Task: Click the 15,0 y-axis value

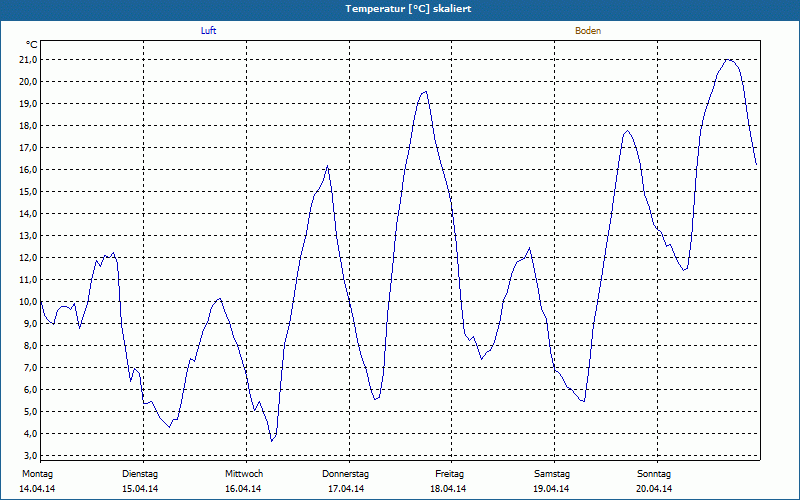Action: pyautogui.click(x=29, y=191)
